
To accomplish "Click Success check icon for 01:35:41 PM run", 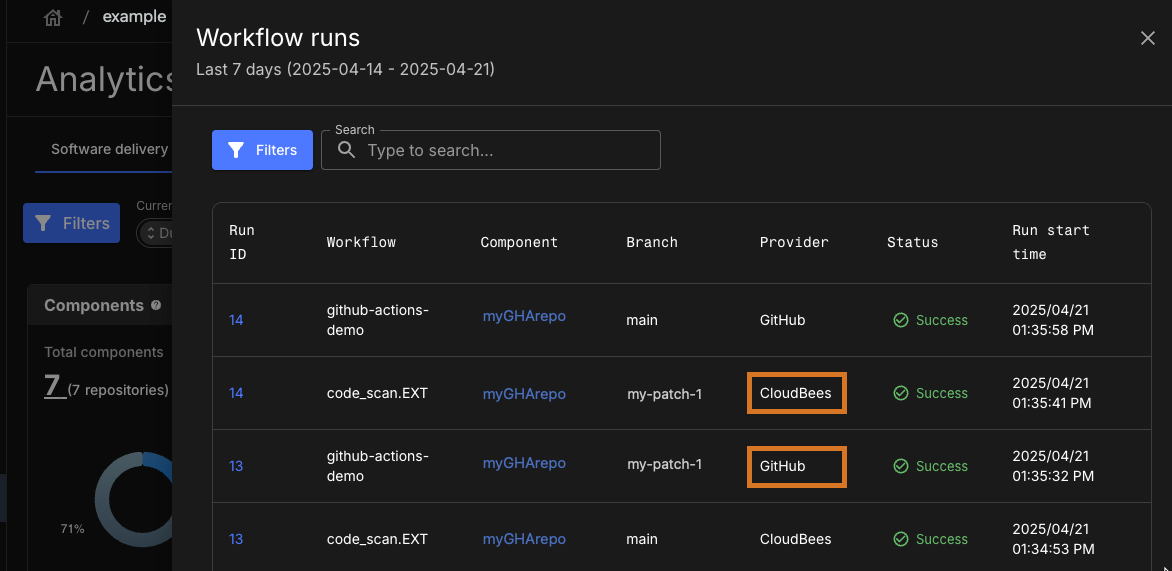I will (900, 393).
